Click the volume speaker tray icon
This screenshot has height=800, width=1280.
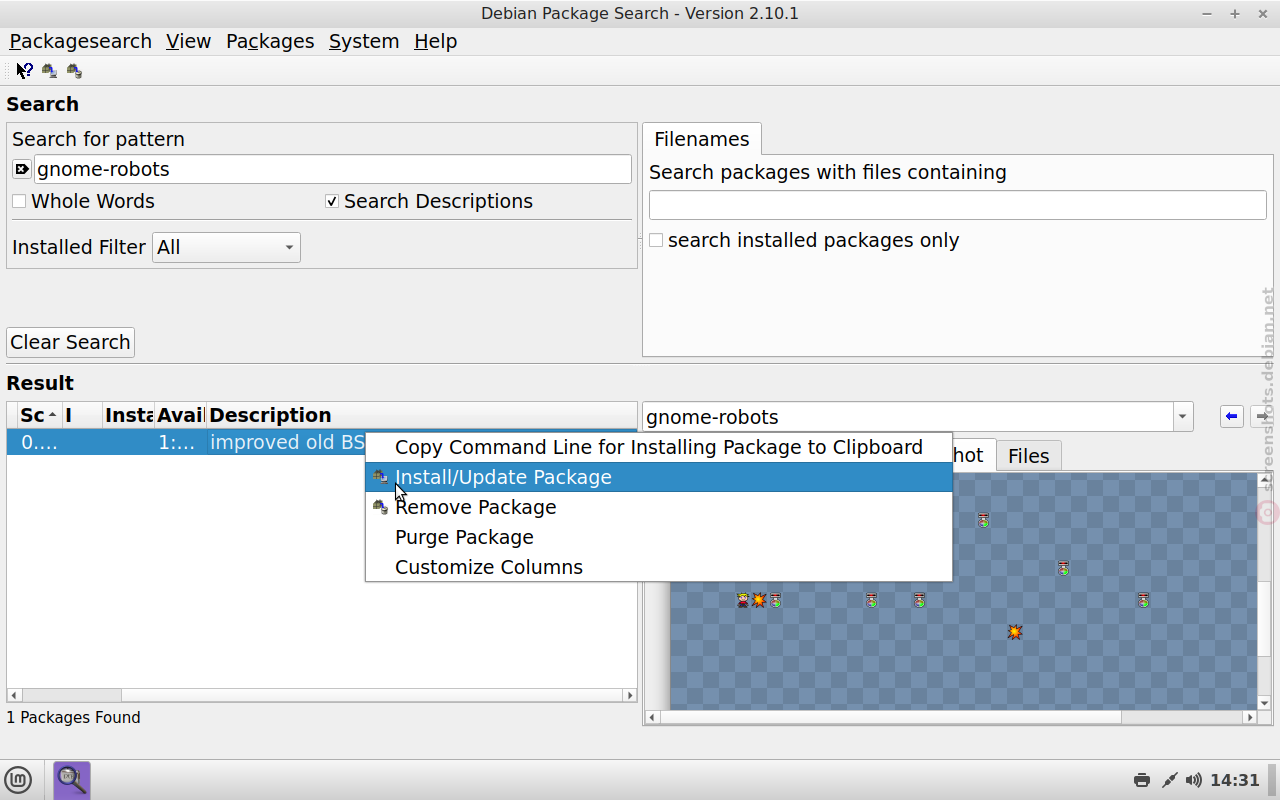tap(1194, 780)
